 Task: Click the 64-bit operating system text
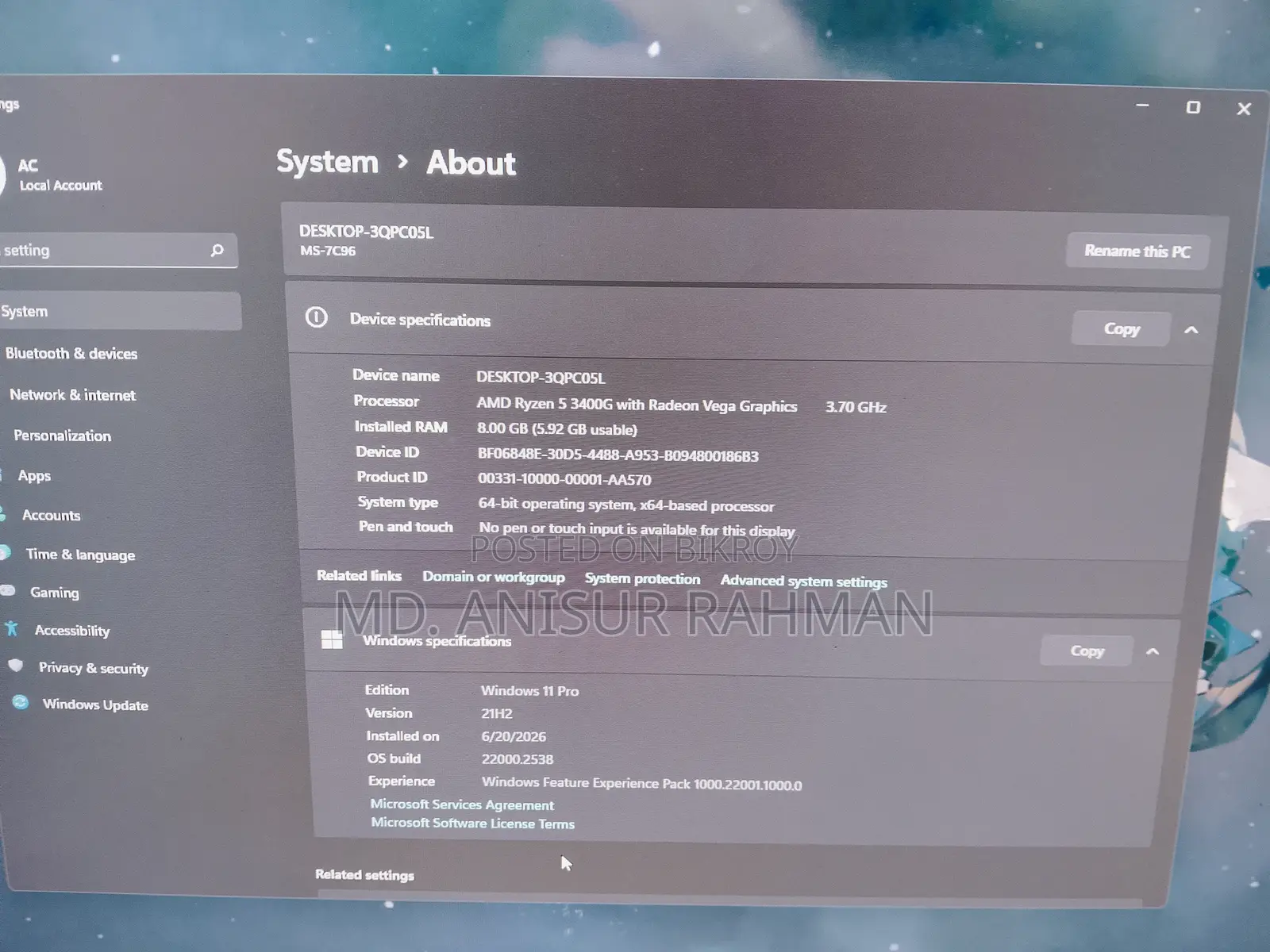tap(625, 505)
